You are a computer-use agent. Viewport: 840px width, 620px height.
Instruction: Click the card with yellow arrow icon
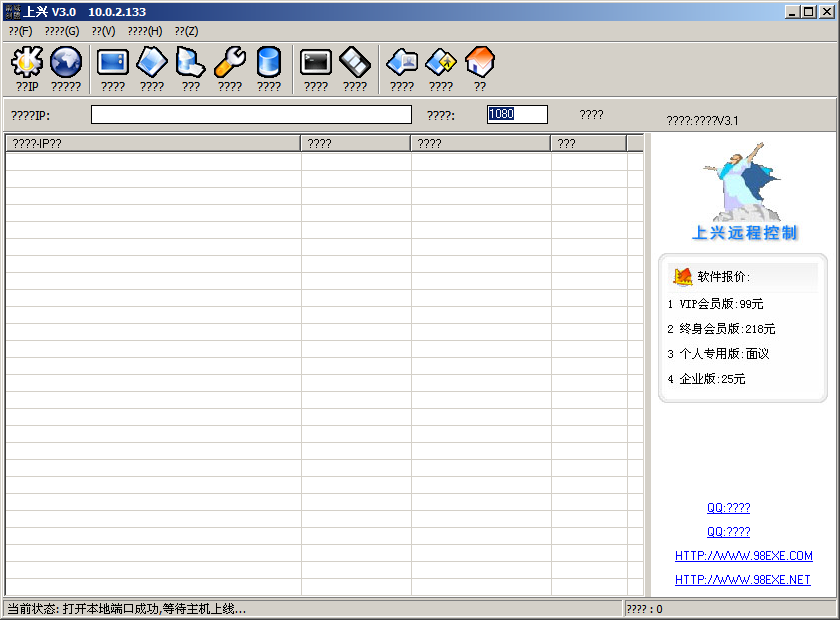[441, 63]
